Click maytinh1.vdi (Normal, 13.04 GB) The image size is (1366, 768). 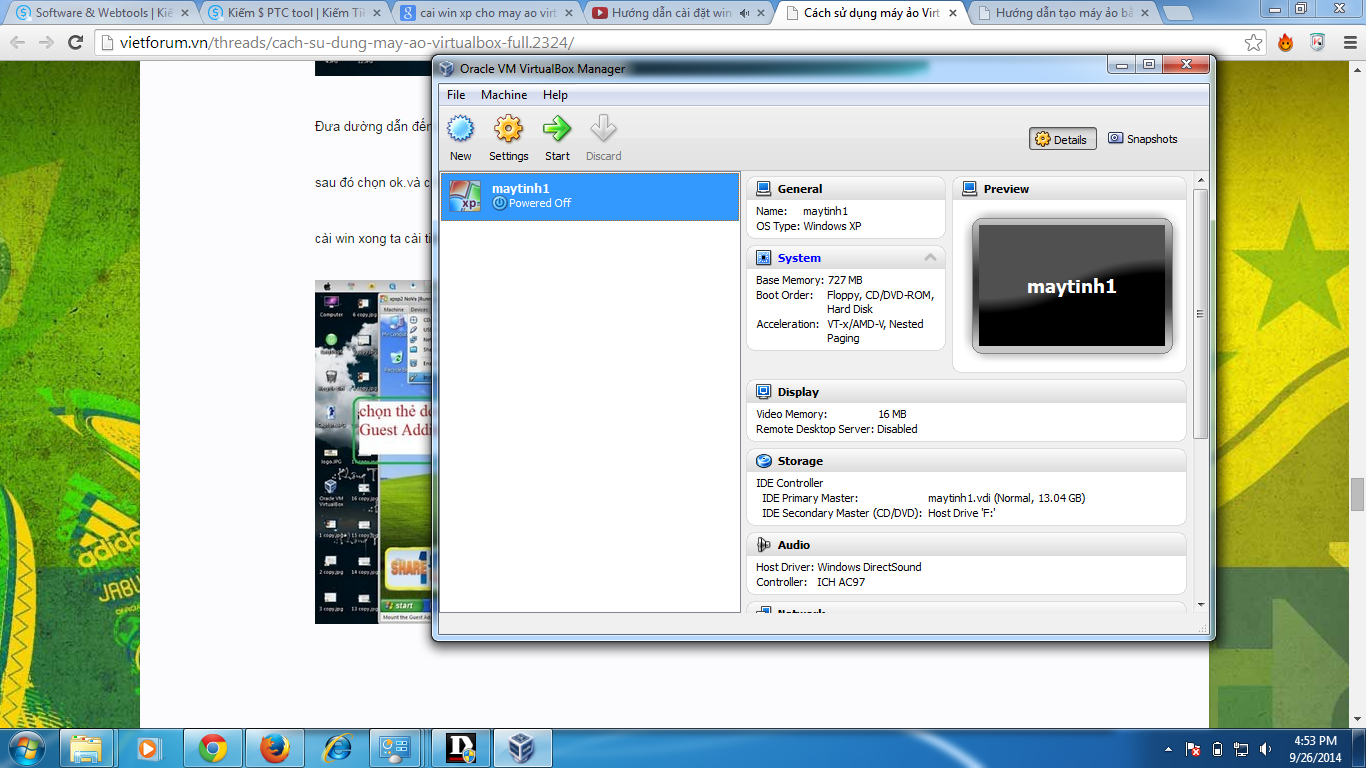[1006, 498]
